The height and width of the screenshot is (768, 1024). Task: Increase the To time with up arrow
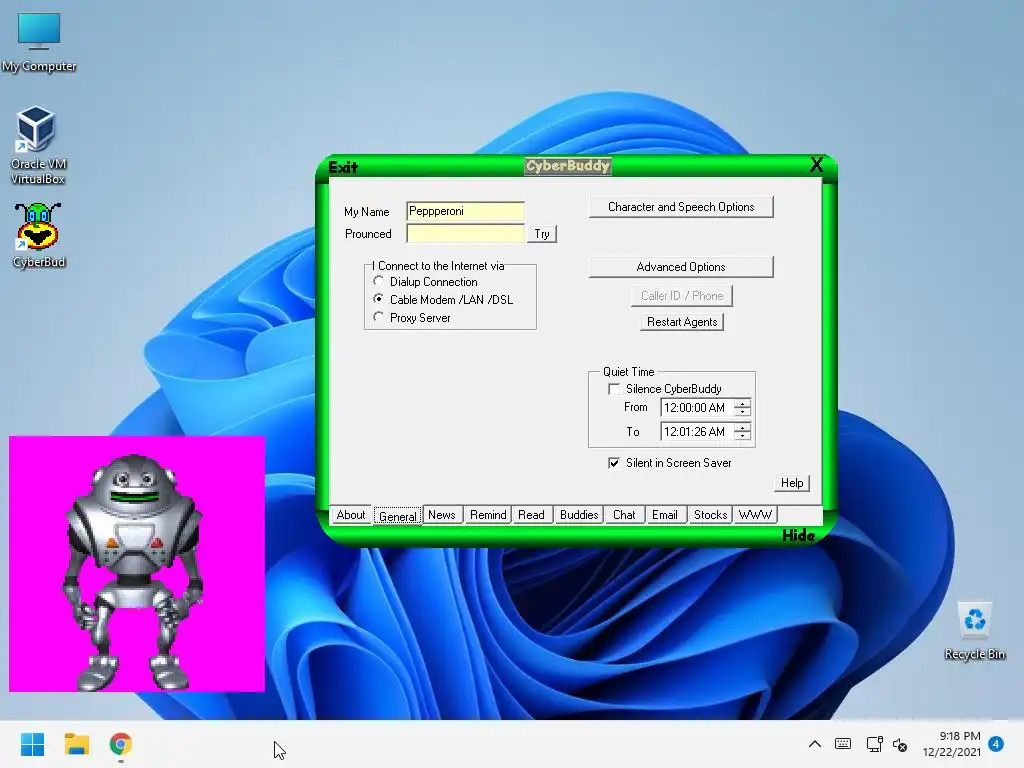(x=743, y=427)
